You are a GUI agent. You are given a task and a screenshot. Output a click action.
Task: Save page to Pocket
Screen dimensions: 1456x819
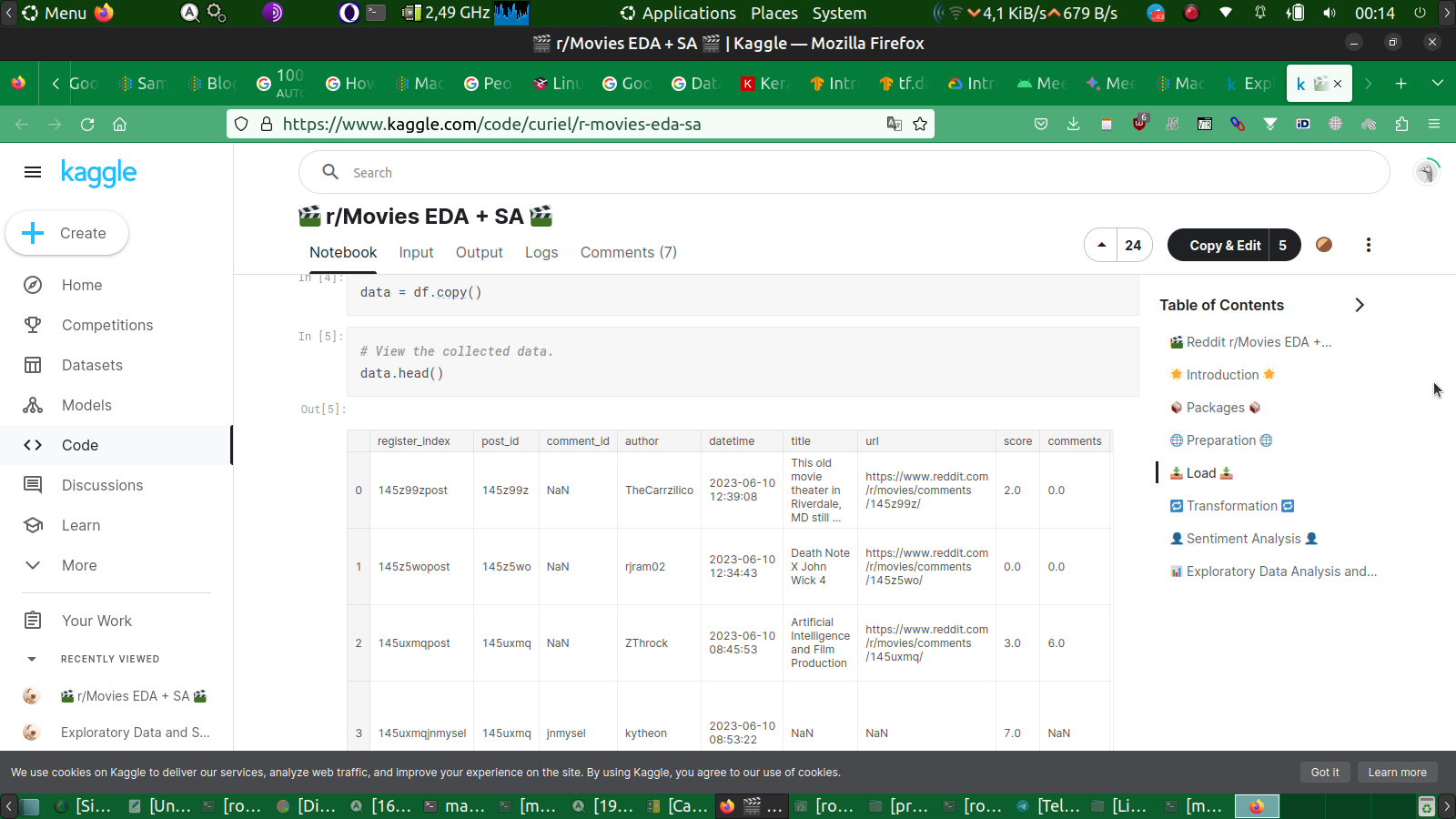pos(1041,124)
